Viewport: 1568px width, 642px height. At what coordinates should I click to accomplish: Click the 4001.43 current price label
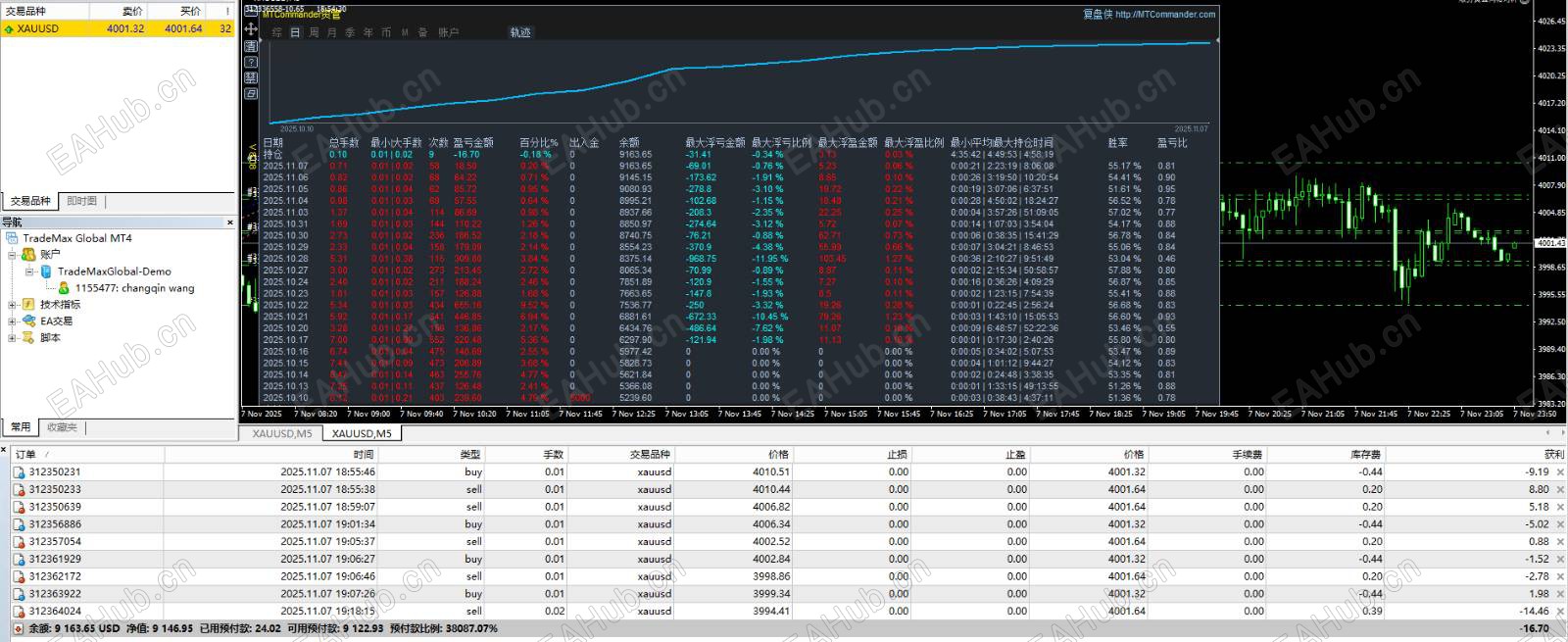(x=1550, y=242)
